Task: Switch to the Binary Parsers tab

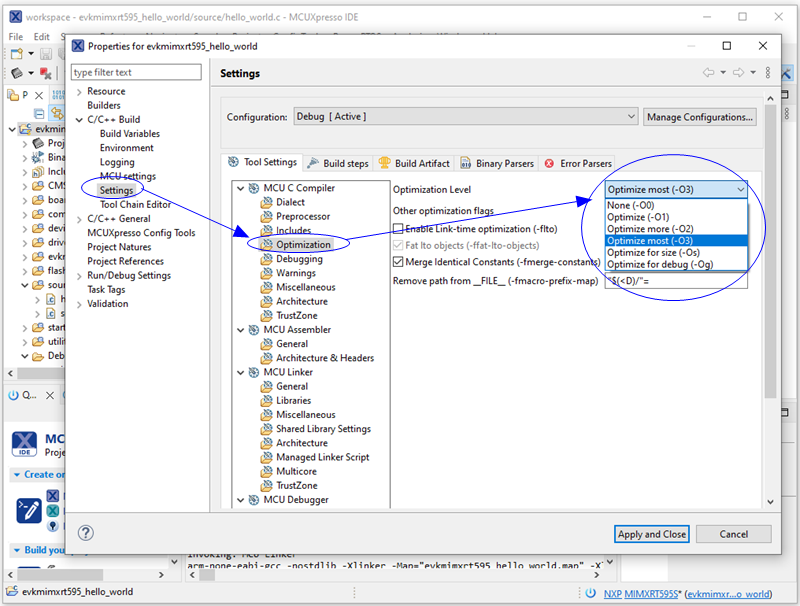Action: pyautogui.click(x=497, y=163)
